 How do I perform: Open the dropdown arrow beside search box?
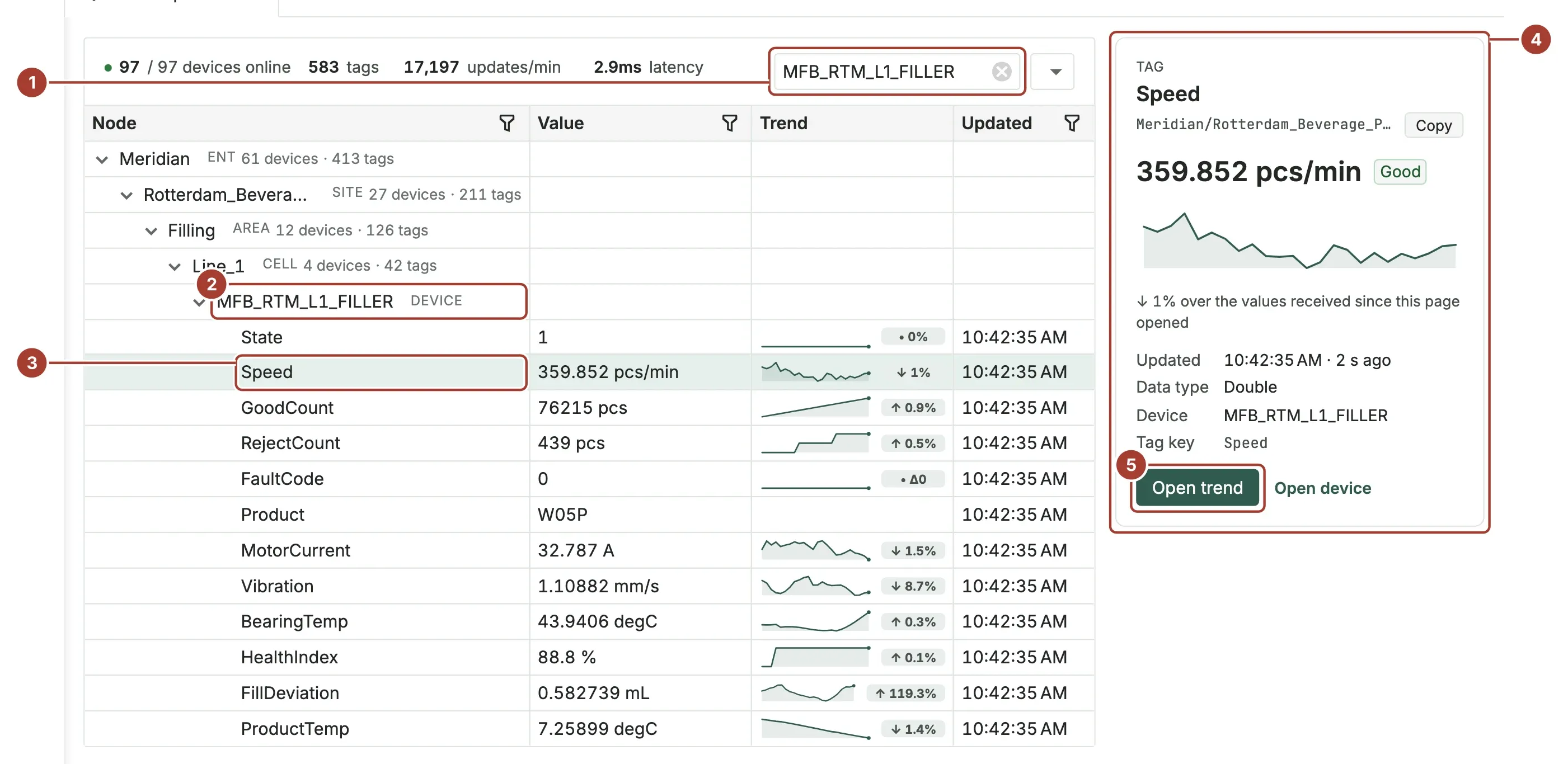coord(1055,72)
